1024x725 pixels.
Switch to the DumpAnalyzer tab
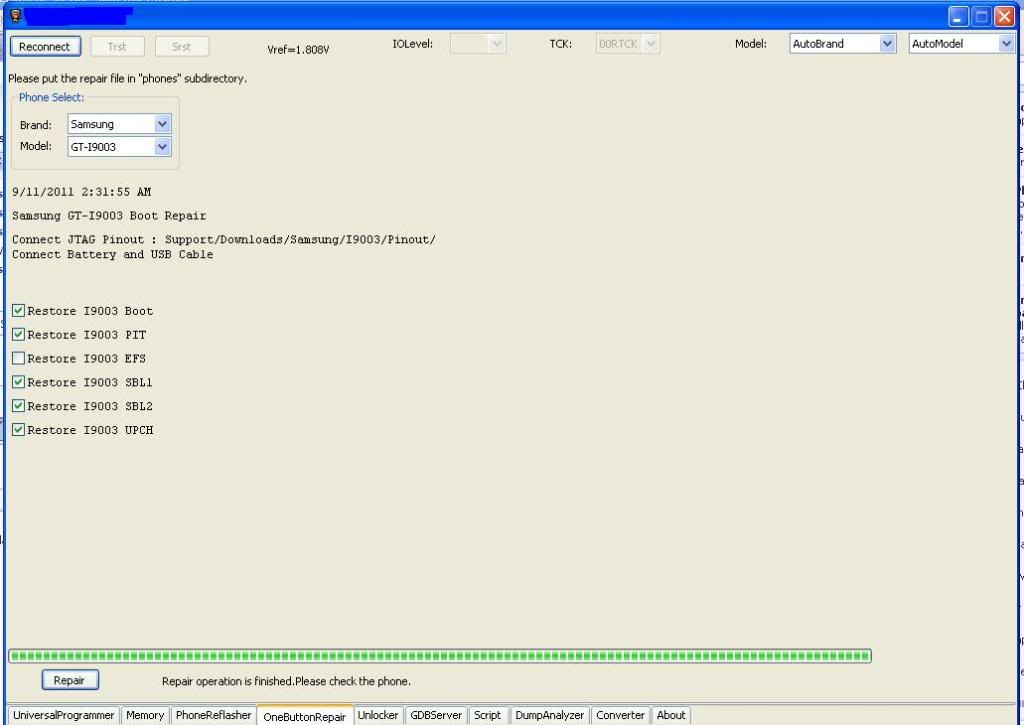click(x=550, y=715)
